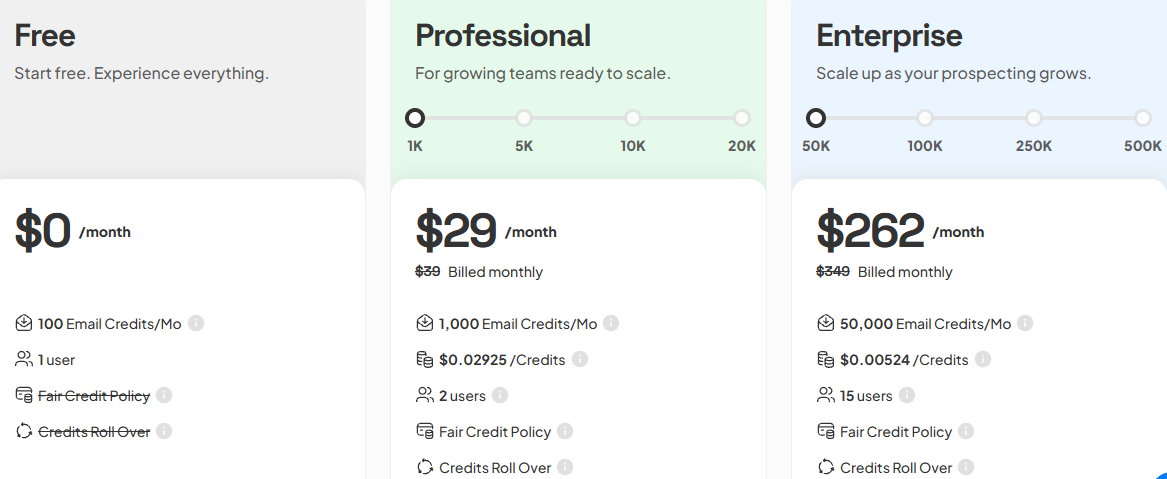Click the struck-through $39 price
This screenshot has width=1167, height=479.
[428, 271]
